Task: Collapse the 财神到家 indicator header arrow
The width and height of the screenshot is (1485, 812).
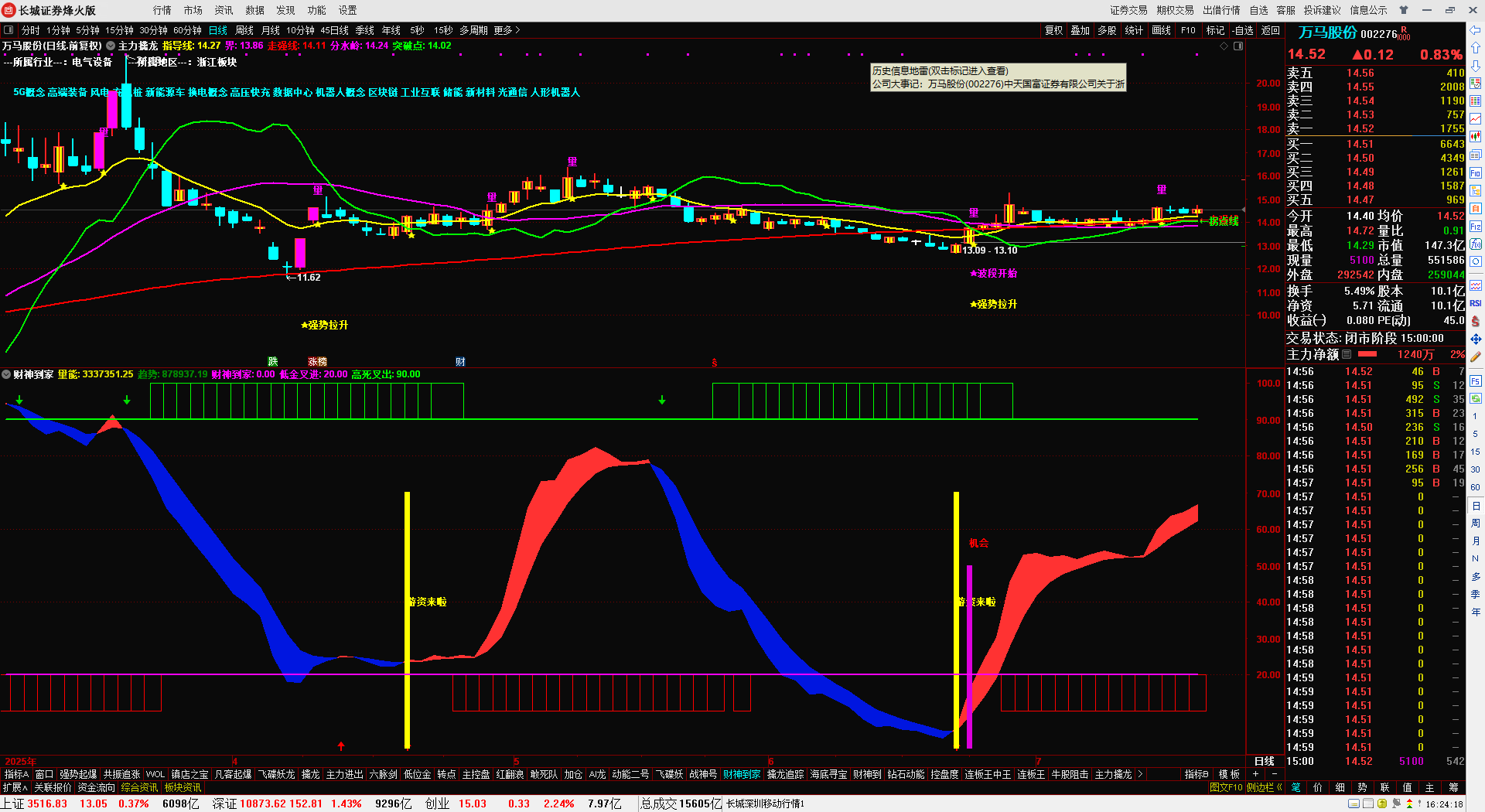Action: coord(6,374)
